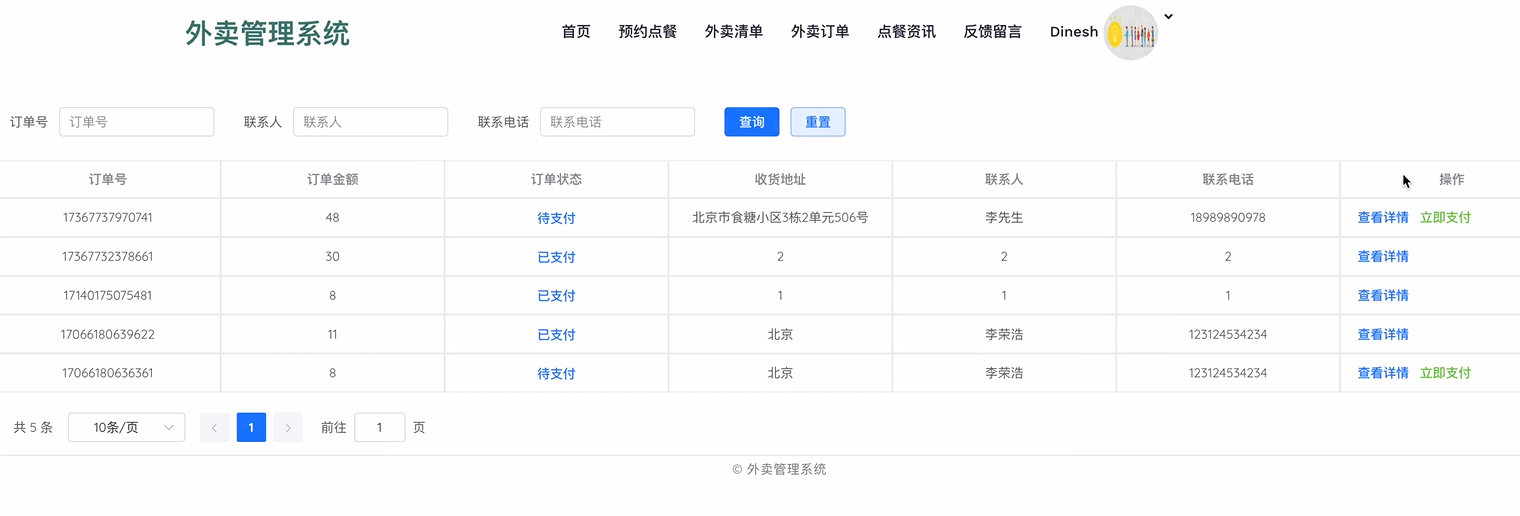Click footer text © 外卖管理系统
The height and width of the screenshot is (516, 1520).
coord(779,469)
